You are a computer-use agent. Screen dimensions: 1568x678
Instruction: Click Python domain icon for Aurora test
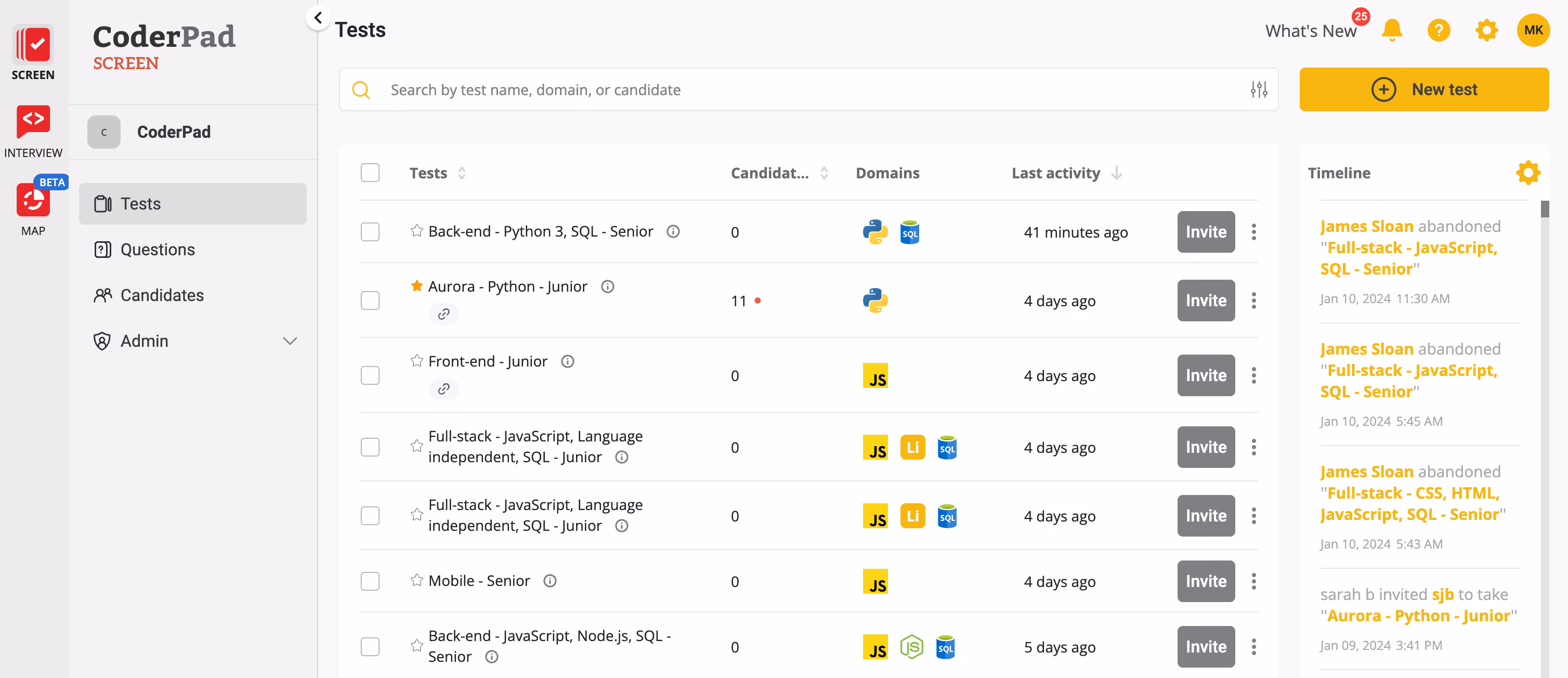874,300
